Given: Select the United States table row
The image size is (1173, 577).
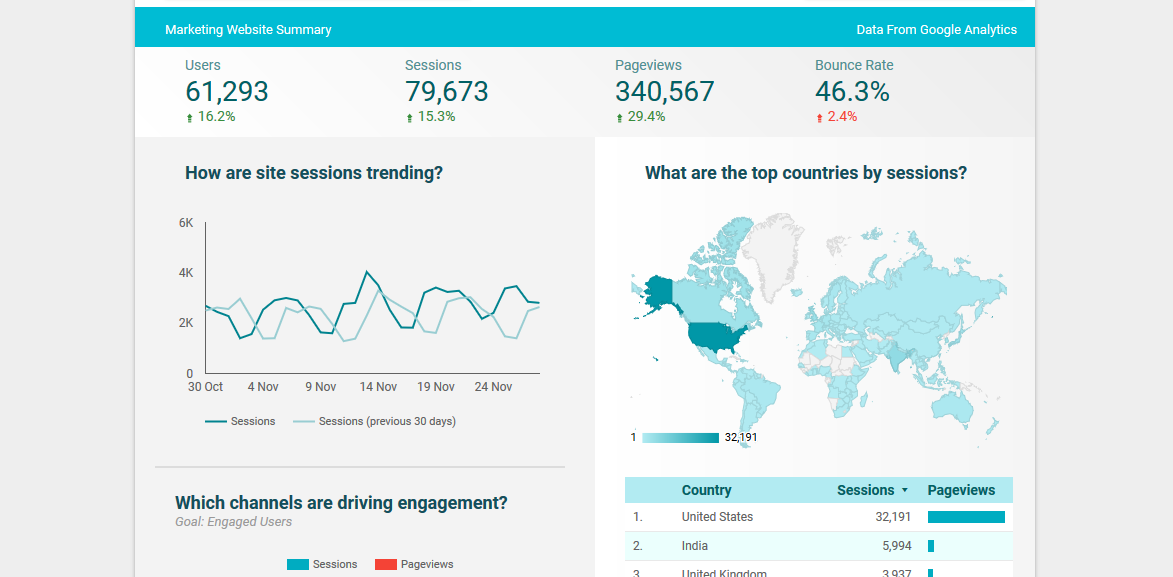Looking at the screenshot, I should (x=717, y=517).
